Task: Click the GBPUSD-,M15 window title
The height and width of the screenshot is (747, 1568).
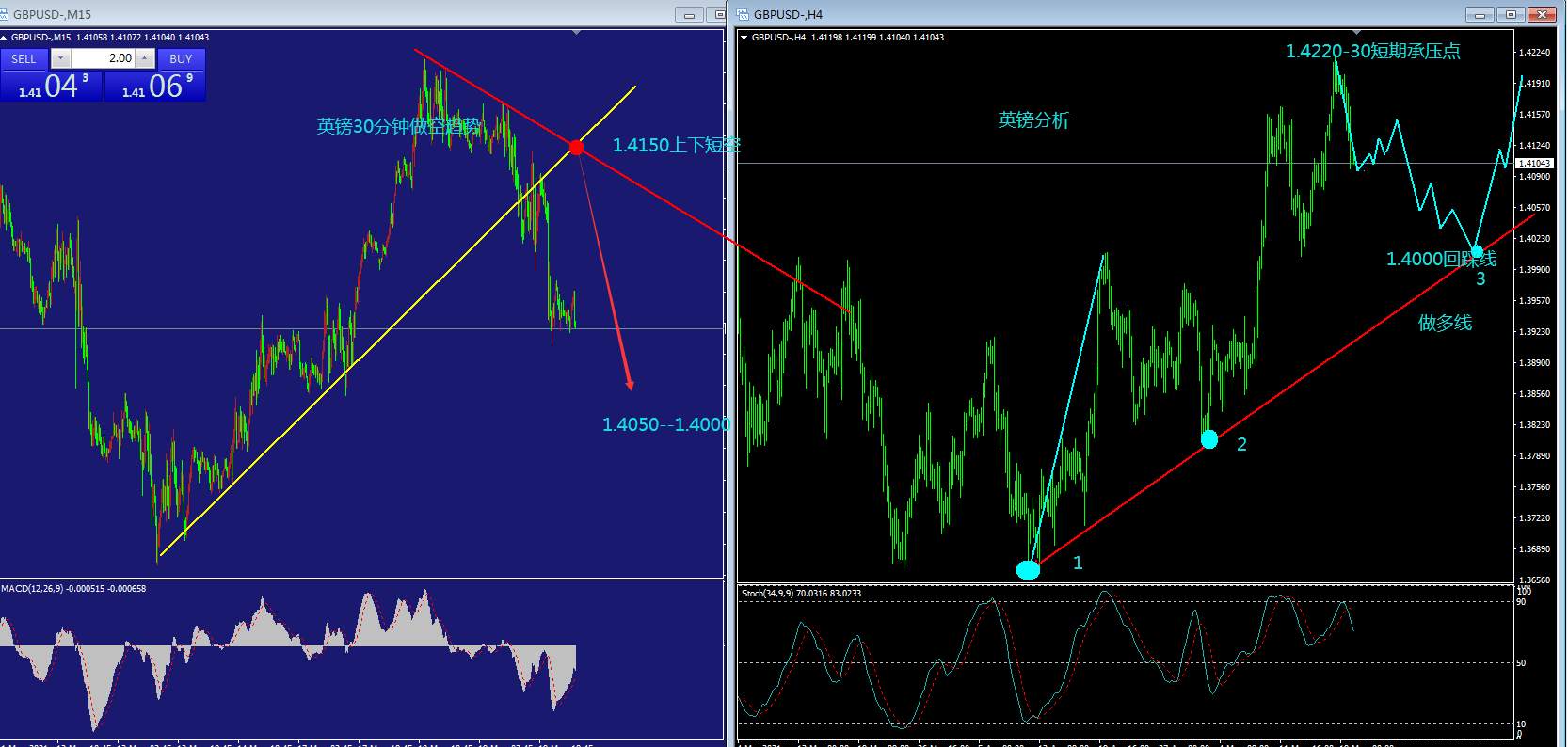Action: tap(52, 14)
